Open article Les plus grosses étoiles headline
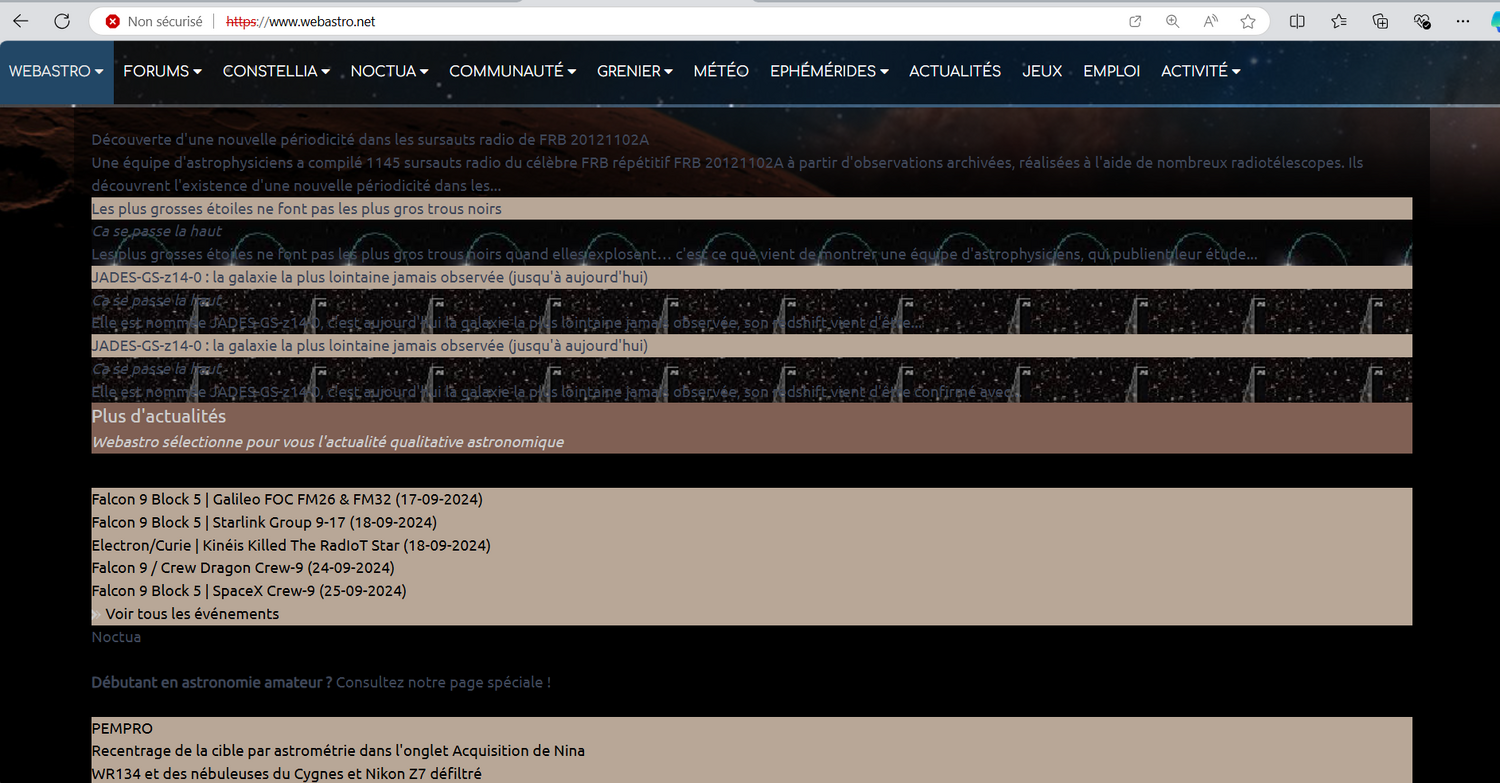The height and width of the screenshot is (783, 1500). (296, 209)
